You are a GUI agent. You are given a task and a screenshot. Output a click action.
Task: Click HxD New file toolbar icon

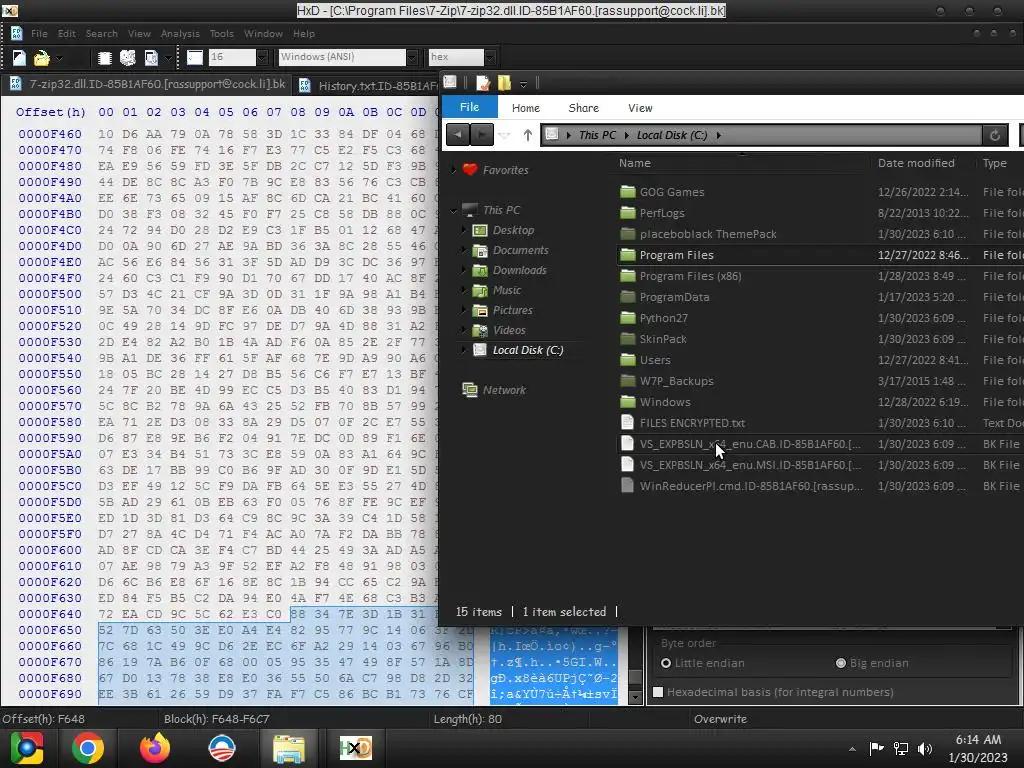pos(19,58)
